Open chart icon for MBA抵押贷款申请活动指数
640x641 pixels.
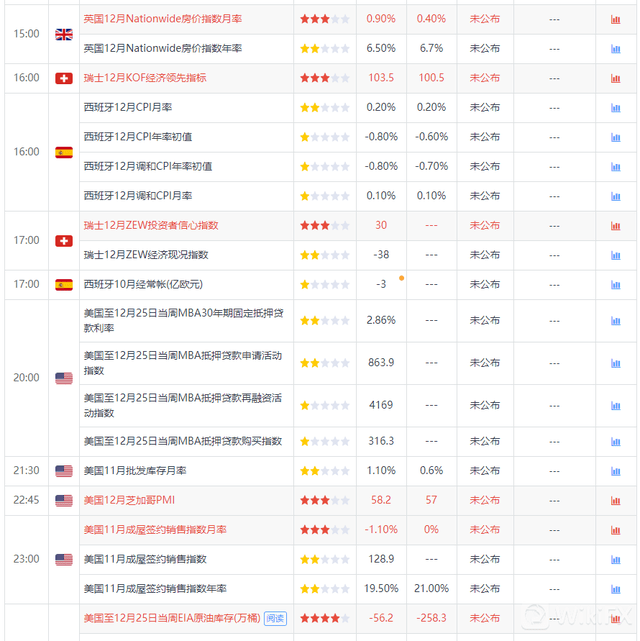615,363
